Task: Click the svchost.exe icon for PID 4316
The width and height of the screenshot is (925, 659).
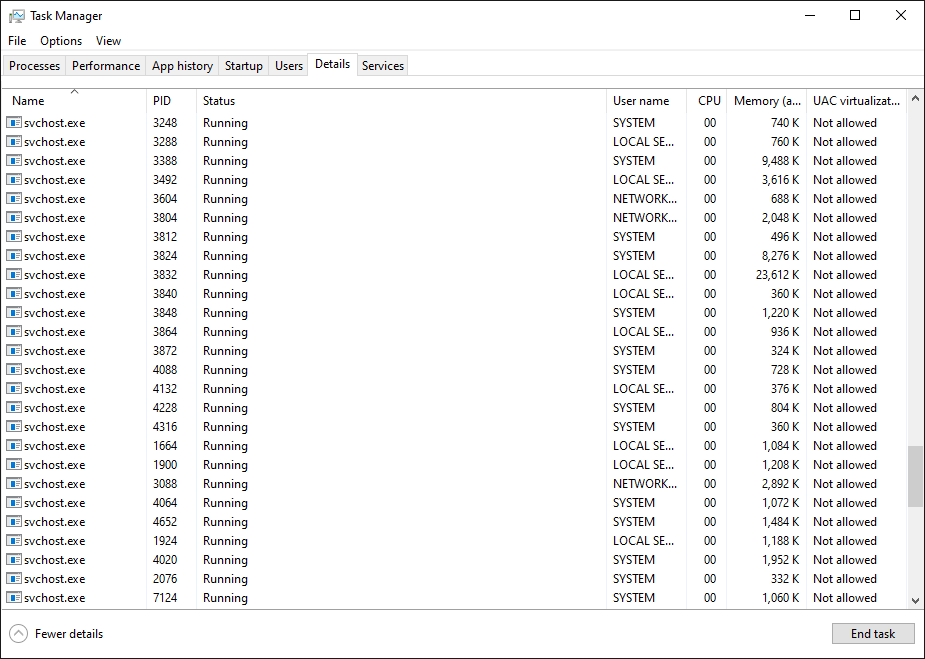Action: [14, 427]
